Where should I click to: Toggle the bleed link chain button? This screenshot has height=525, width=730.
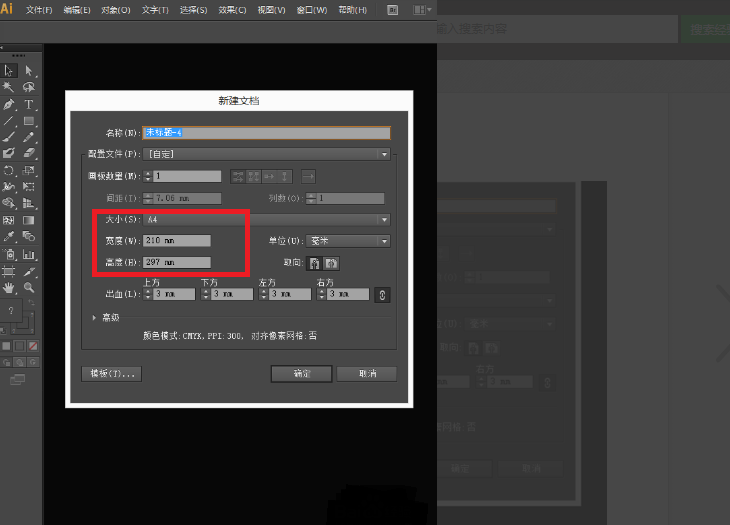(x=382, y=295)
